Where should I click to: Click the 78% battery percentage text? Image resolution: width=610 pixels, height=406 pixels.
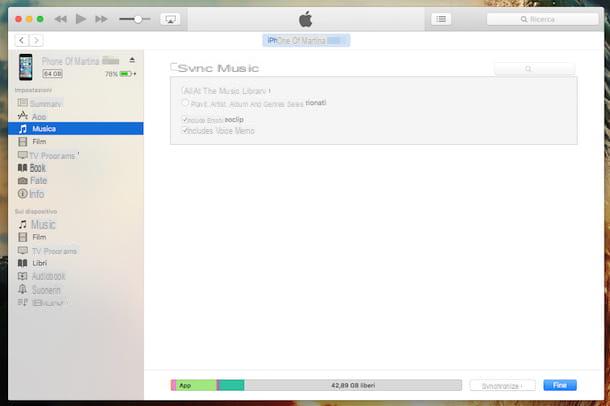111,74
